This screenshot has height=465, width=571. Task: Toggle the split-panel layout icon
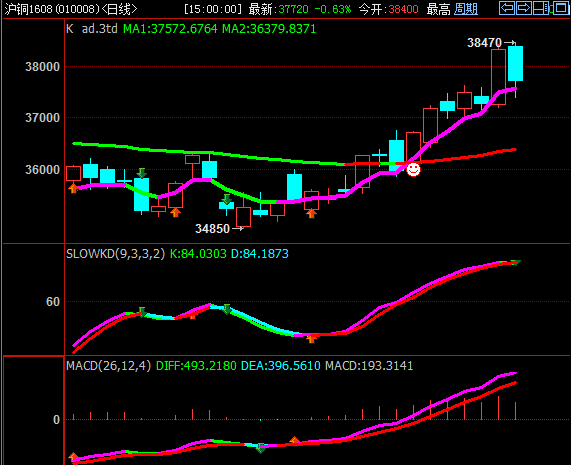(x=541, y=8)
